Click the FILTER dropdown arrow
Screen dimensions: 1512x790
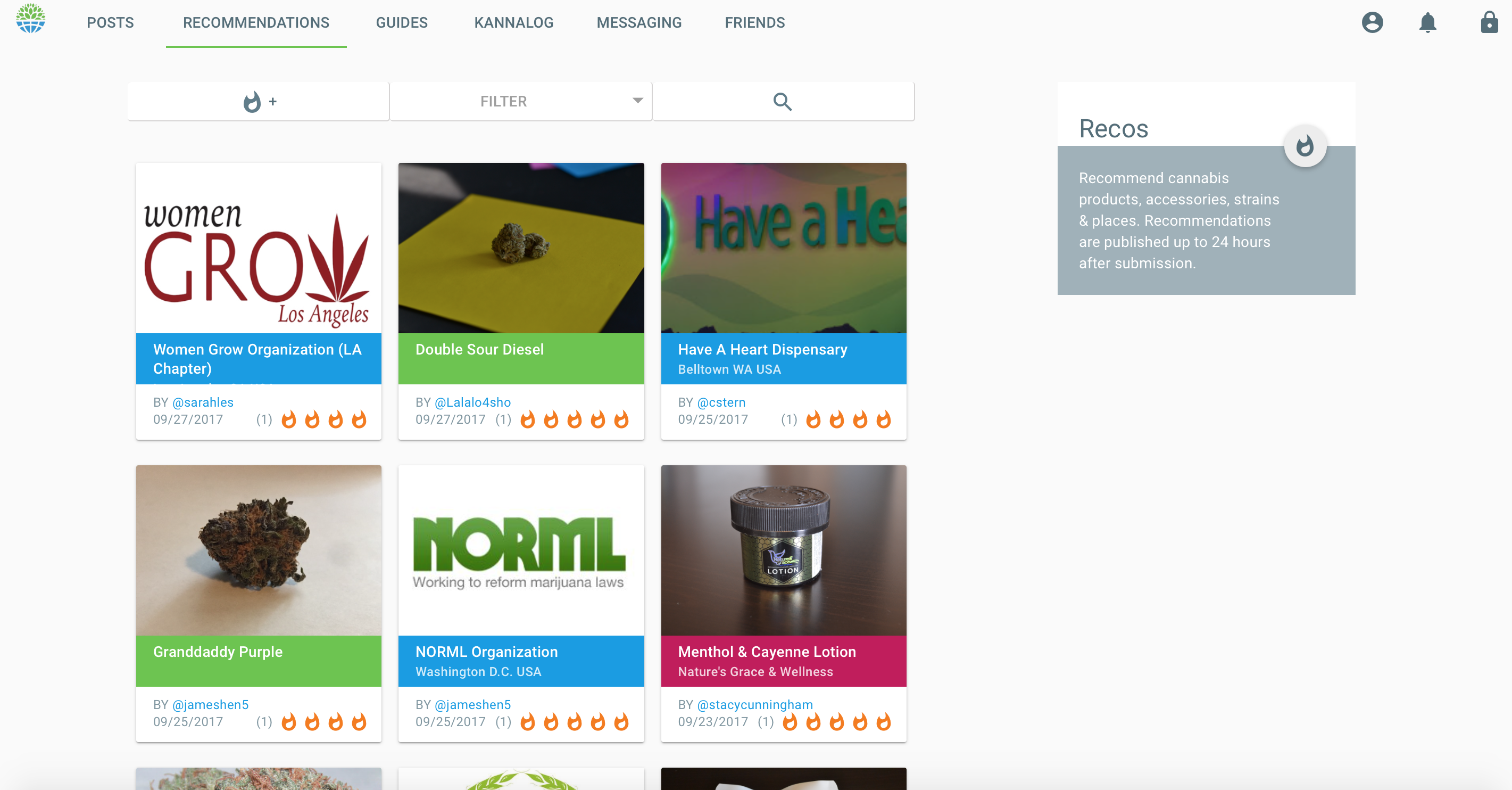[x=637, y=101]
